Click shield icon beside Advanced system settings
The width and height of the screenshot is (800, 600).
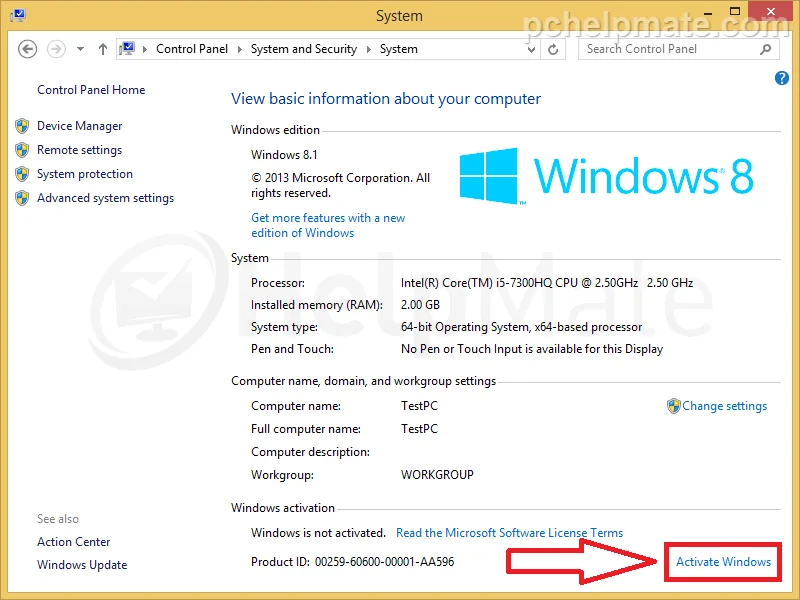click(x=22, y=198)
